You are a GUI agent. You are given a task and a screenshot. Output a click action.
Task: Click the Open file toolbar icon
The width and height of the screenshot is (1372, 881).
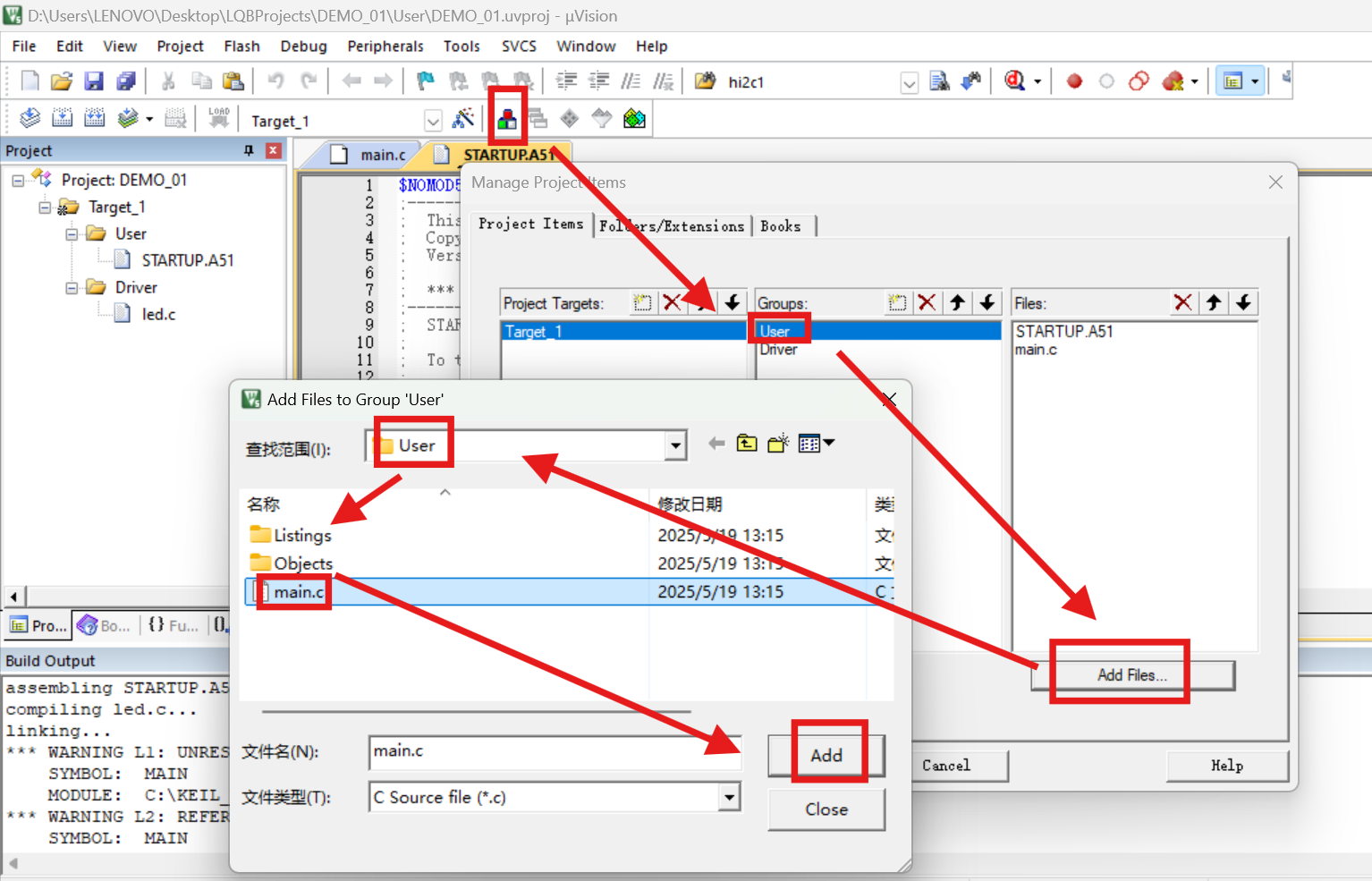pos(62,81)
